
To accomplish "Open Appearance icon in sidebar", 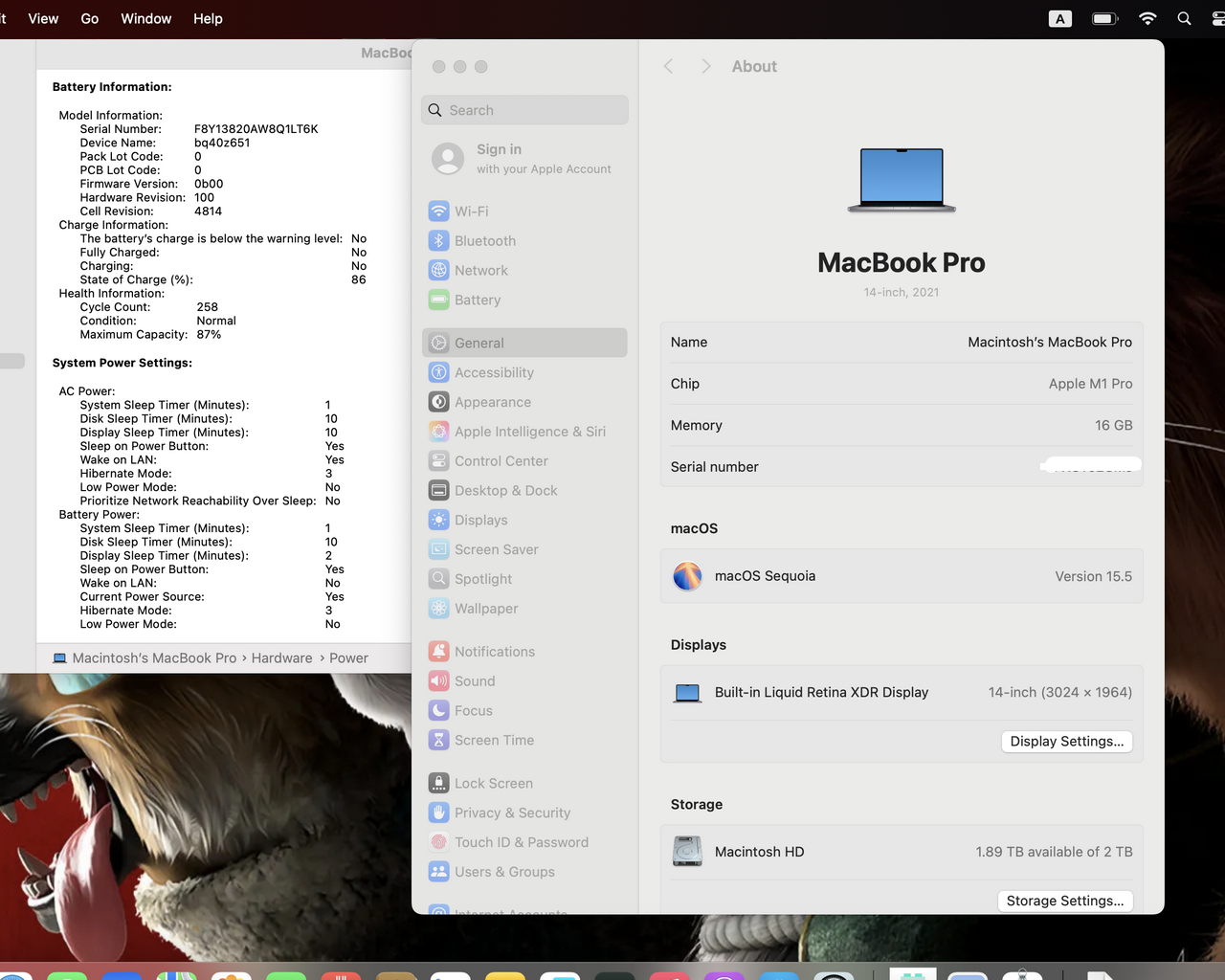I will pos(438,402).
